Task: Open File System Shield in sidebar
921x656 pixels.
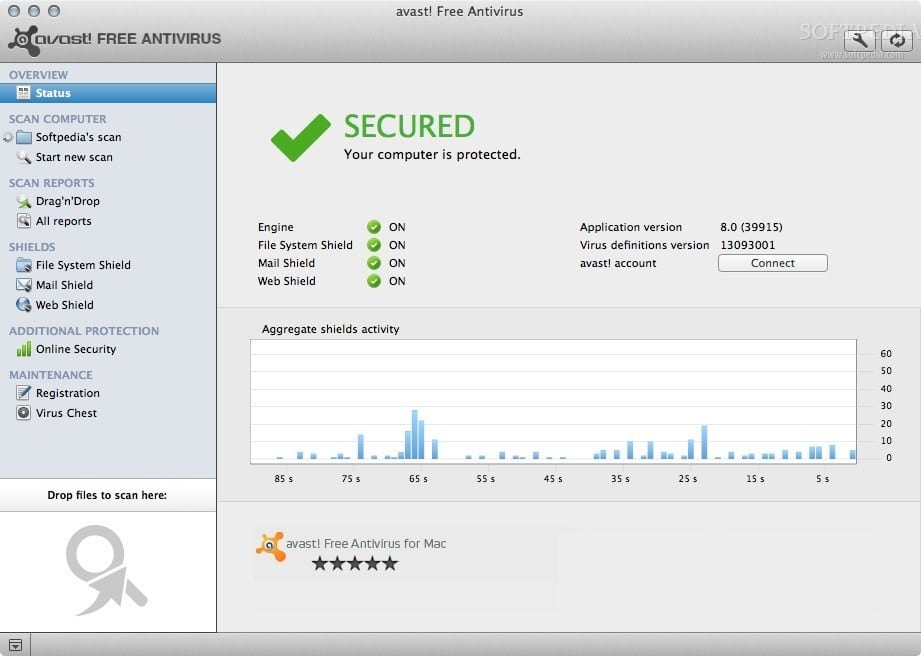Action: [108, 265]
